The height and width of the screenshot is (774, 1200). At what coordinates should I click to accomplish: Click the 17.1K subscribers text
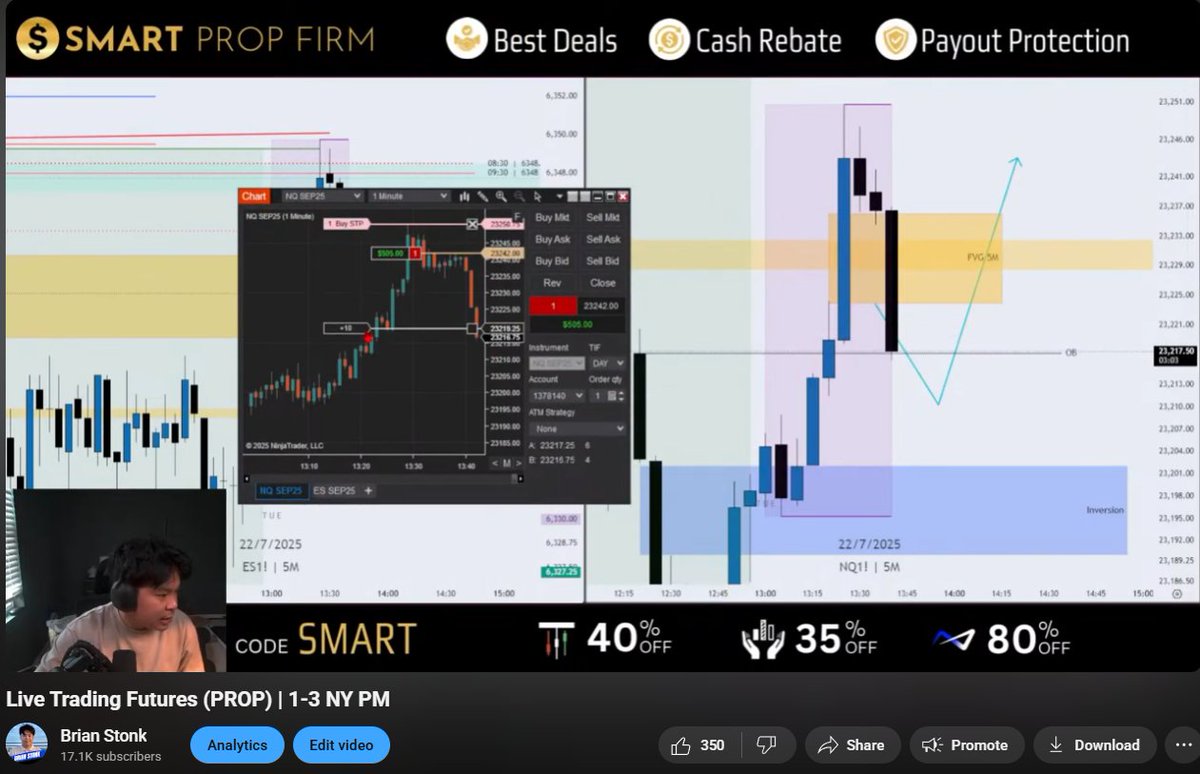pyautogui.click(x=111, y=756)
